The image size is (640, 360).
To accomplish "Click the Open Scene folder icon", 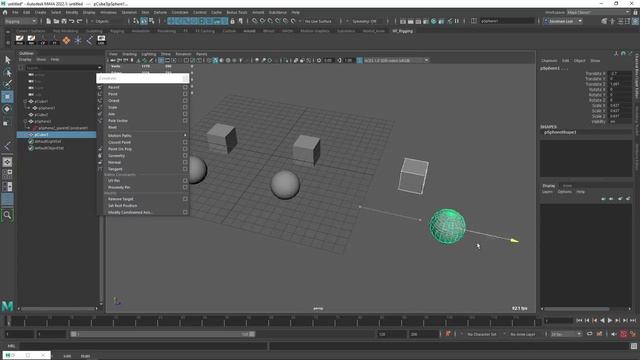I will pos(56,21).
